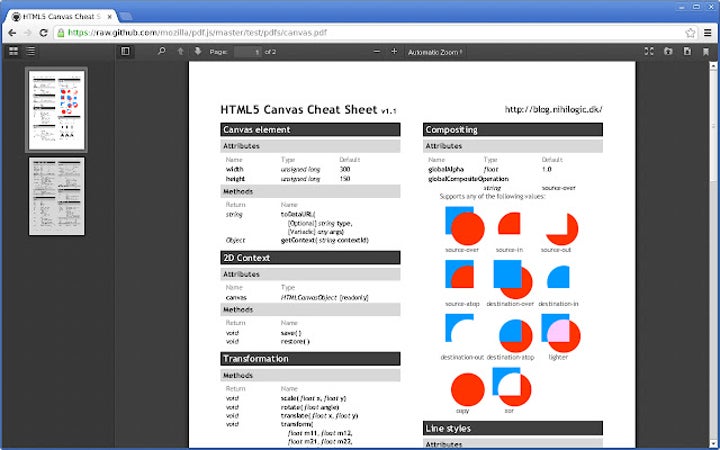This screenshot has height=450, width=720.
Task: Go to the previous page arrow
Action: (x=181, y=51)
